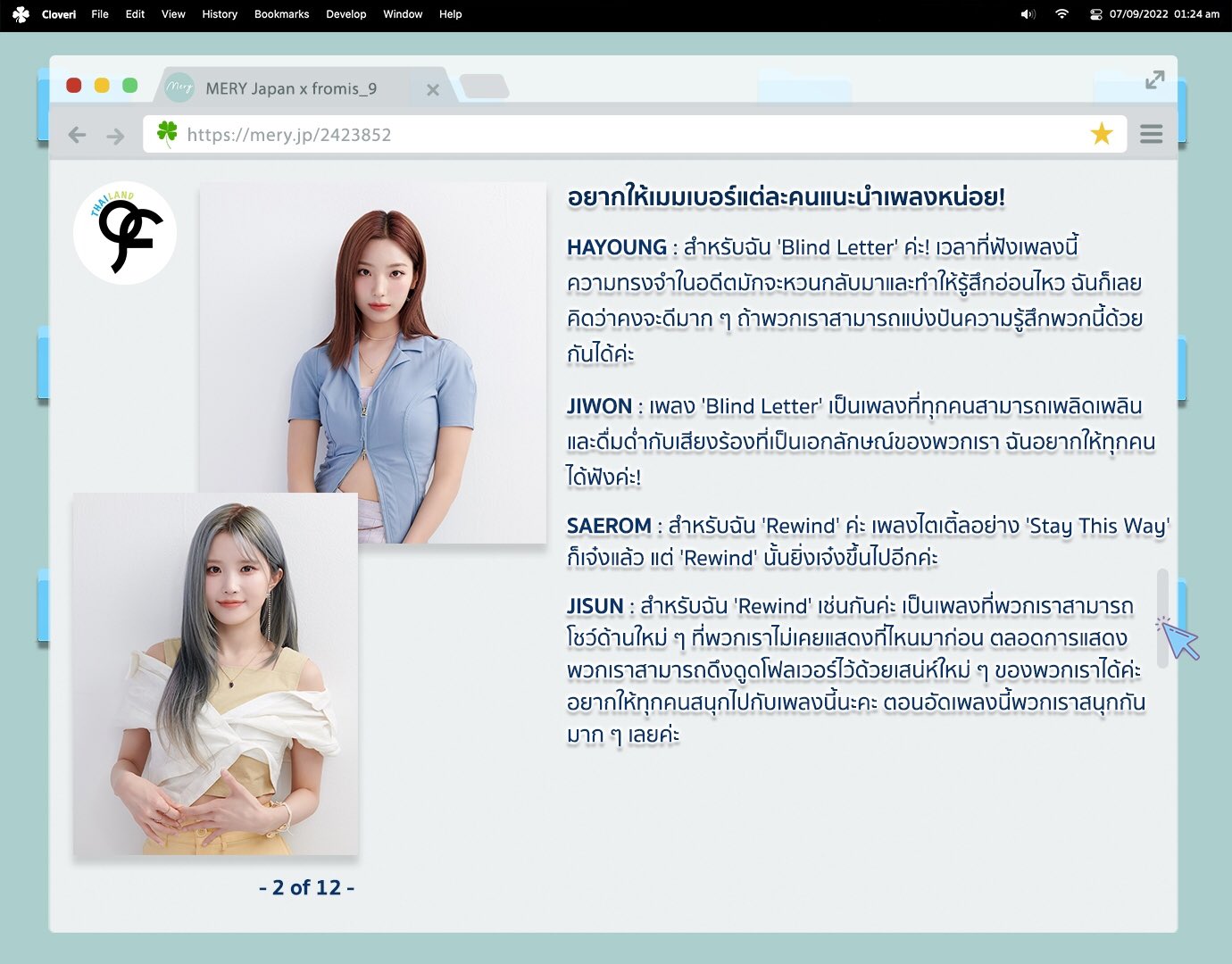Viewport: 1232px width, 964px height.
Task: Open the Develop menu
Action: click(x=346, y=14)
